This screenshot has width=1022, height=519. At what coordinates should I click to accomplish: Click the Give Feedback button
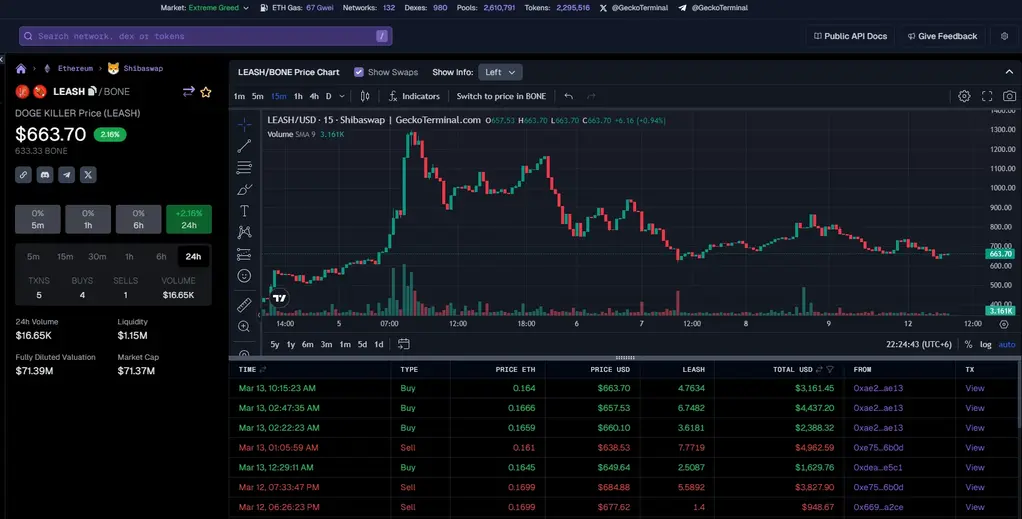(942, 37)
